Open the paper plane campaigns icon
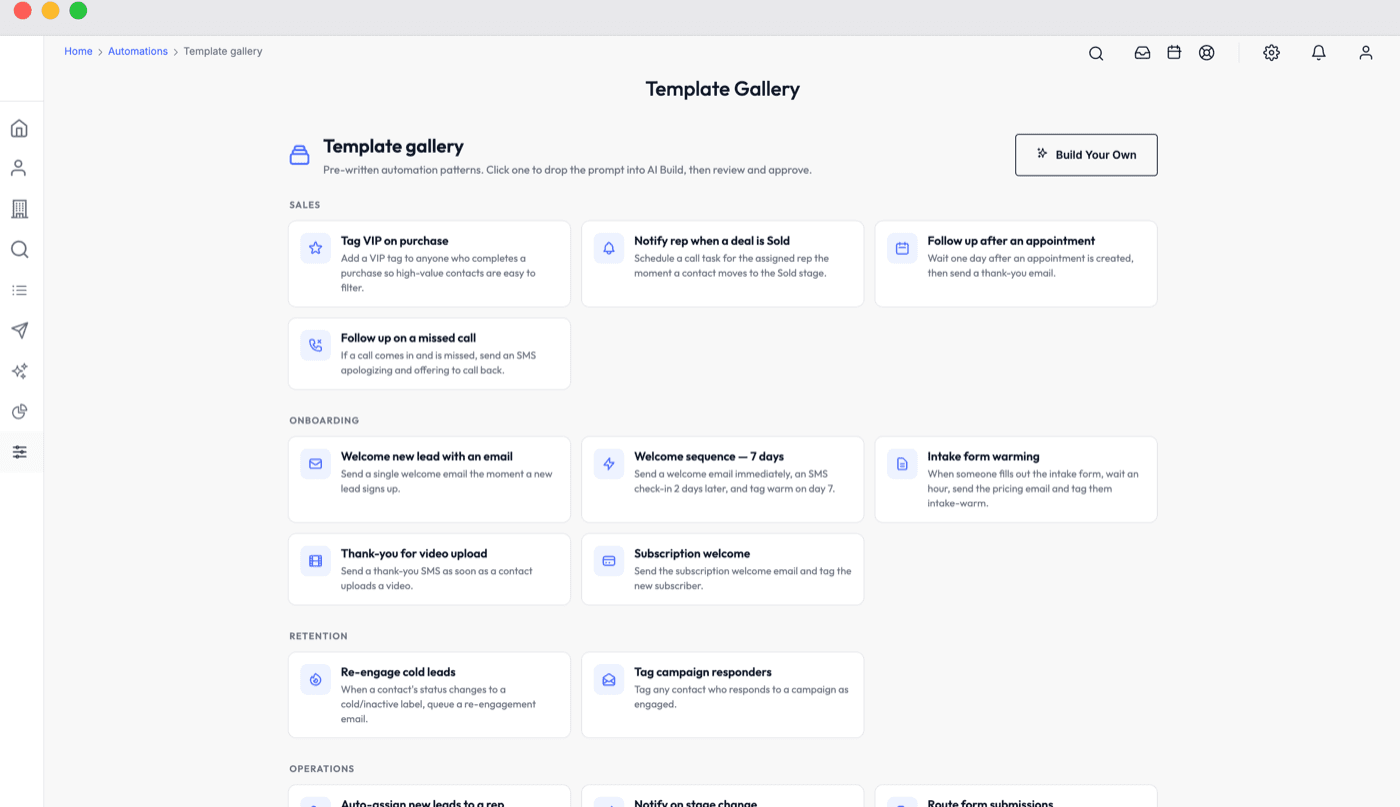Viewport: 1400px width, 807px height. 19,330
